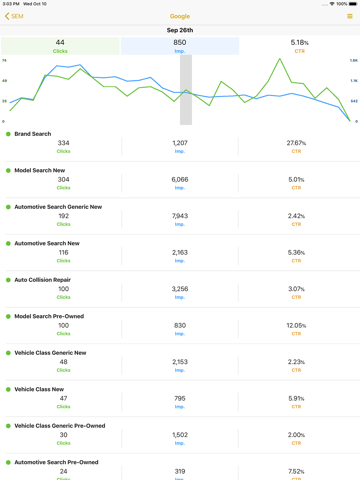Open the hamburger menu icon
Image resolution: width=360 pixels, height=480 pixels.
(350, 16)
